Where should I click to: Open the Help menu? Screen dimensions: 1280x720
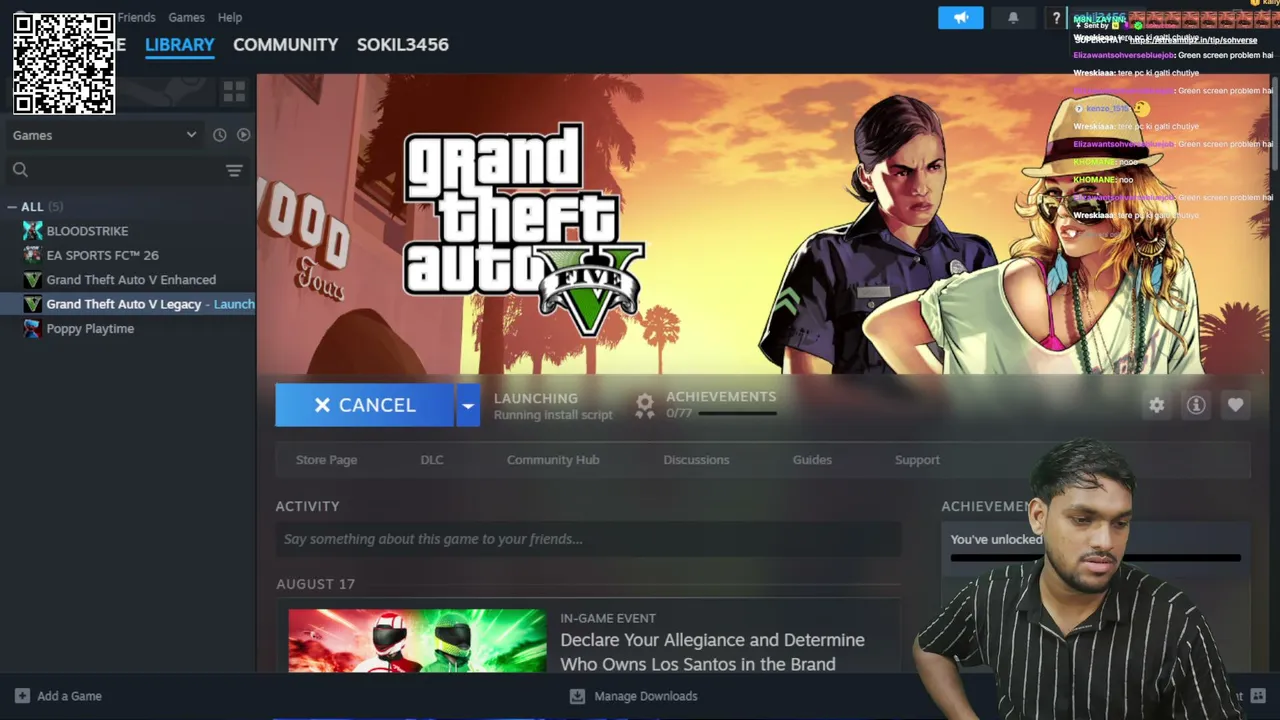point(230,17)
